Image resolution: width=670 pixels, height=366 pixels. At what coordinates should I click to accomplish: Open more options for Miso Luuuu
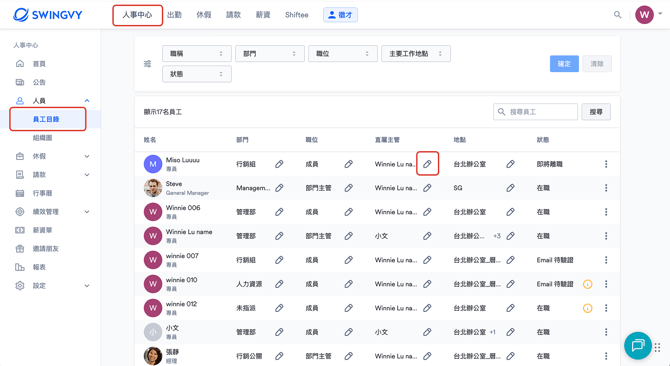coord(606,164)
